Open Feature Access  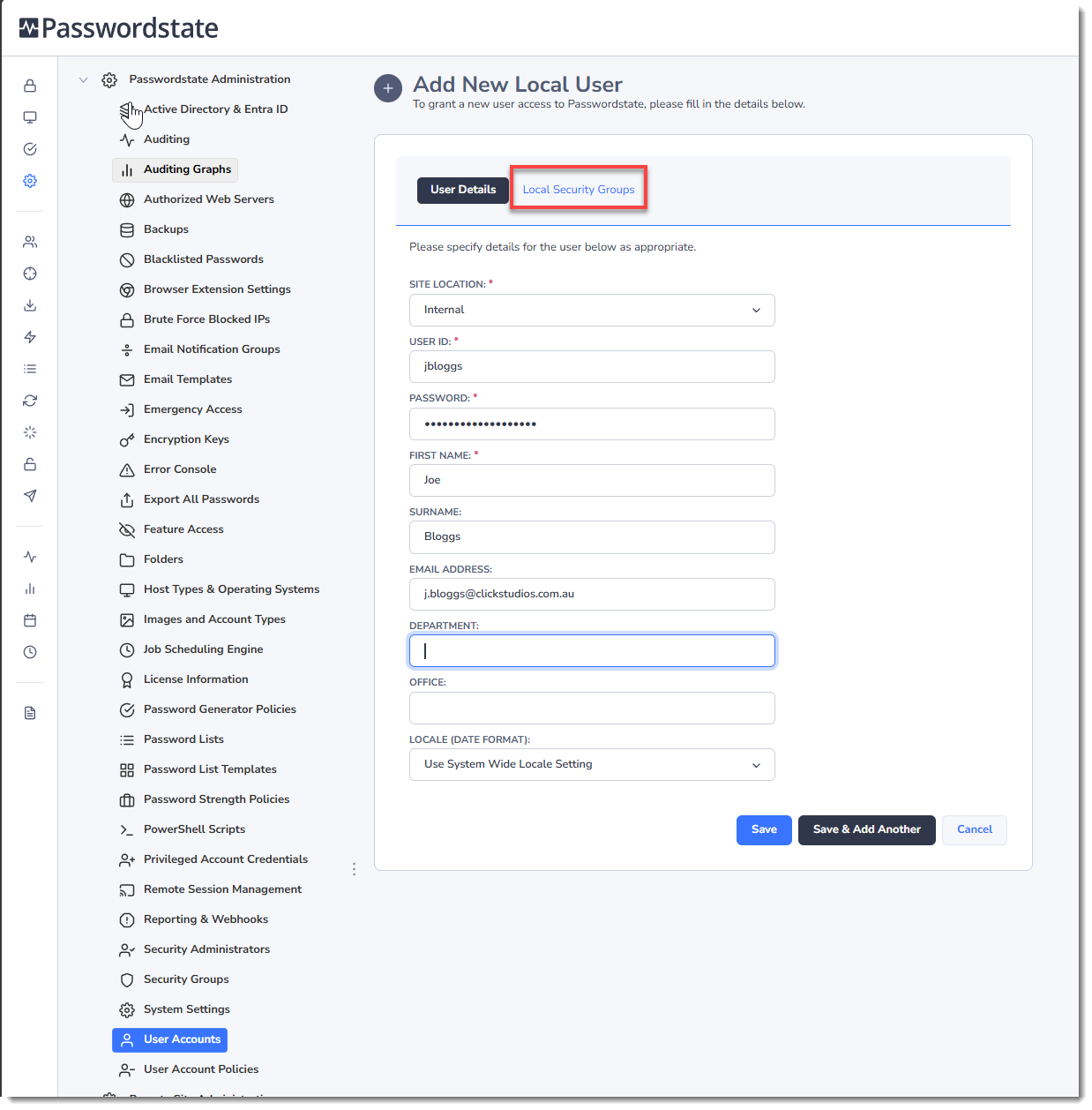183,529
